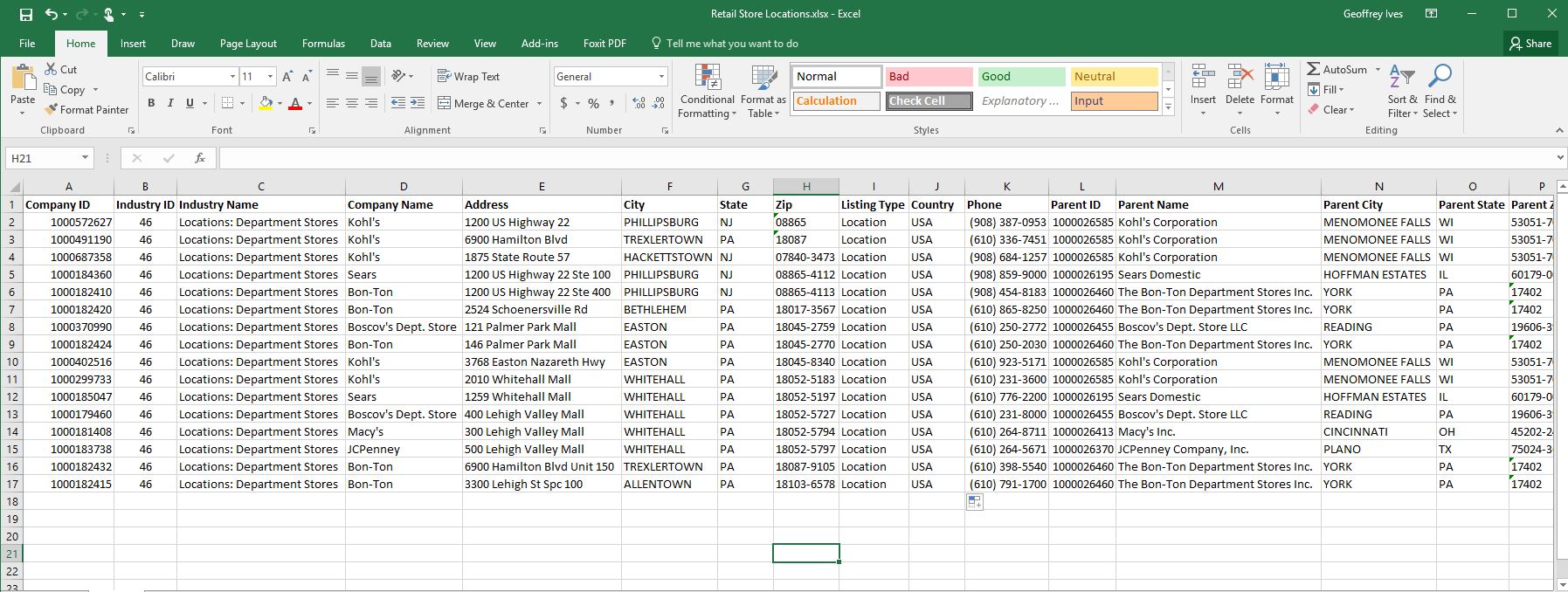
Task: Click the Copy button
Action: (65, 89)
